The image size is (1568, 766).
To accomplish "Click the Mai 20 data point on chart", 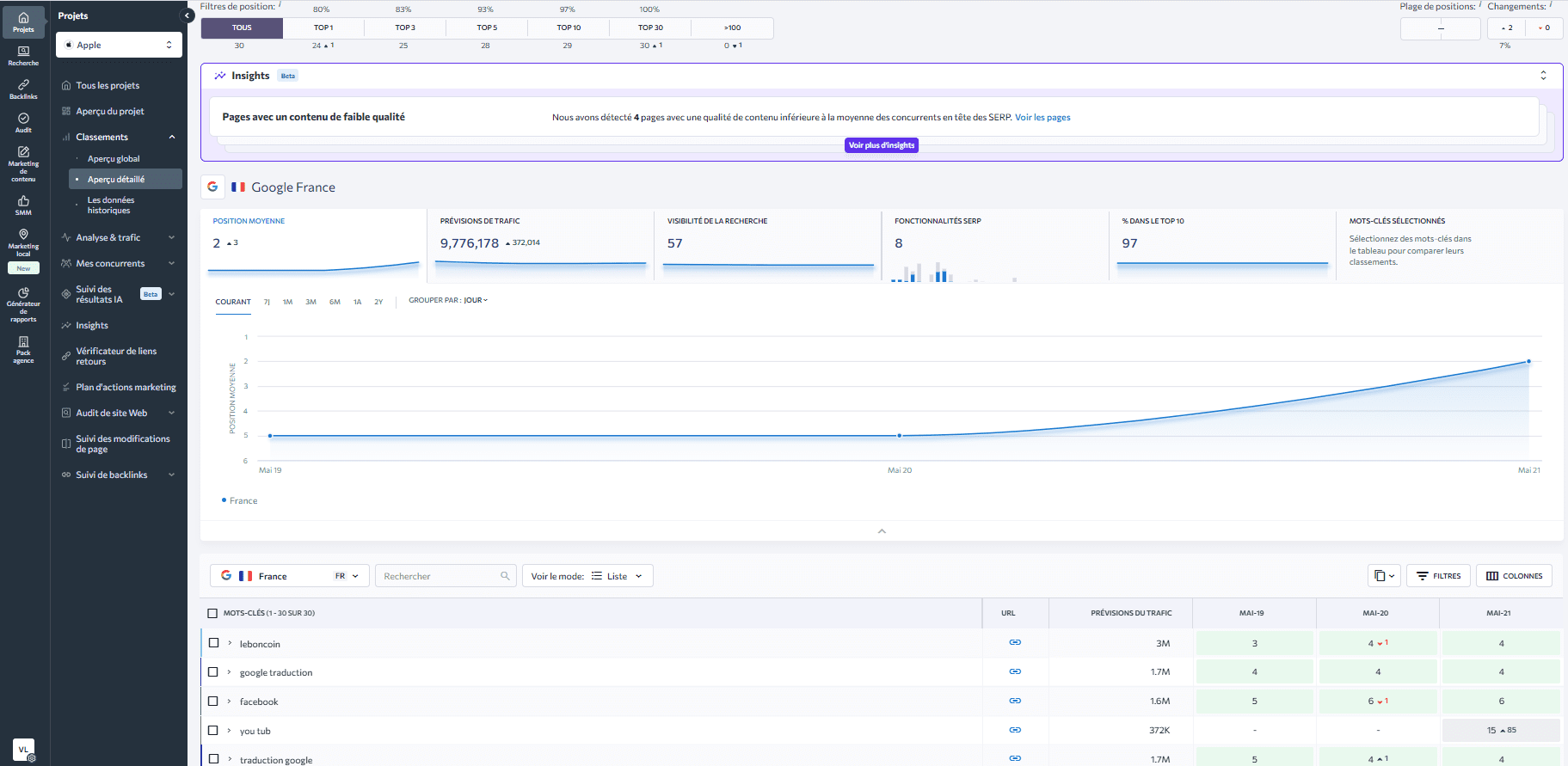I will coord(900,436).
